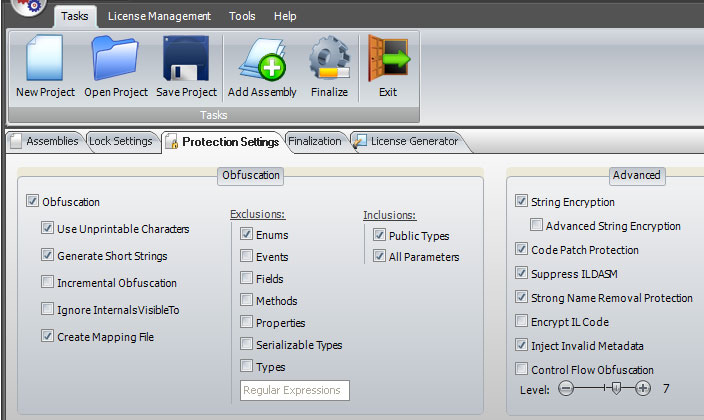Image resolution: width=704 pixels, height=420 pixels.
Task: Check the Events exclusion
Action: point(246,255)
